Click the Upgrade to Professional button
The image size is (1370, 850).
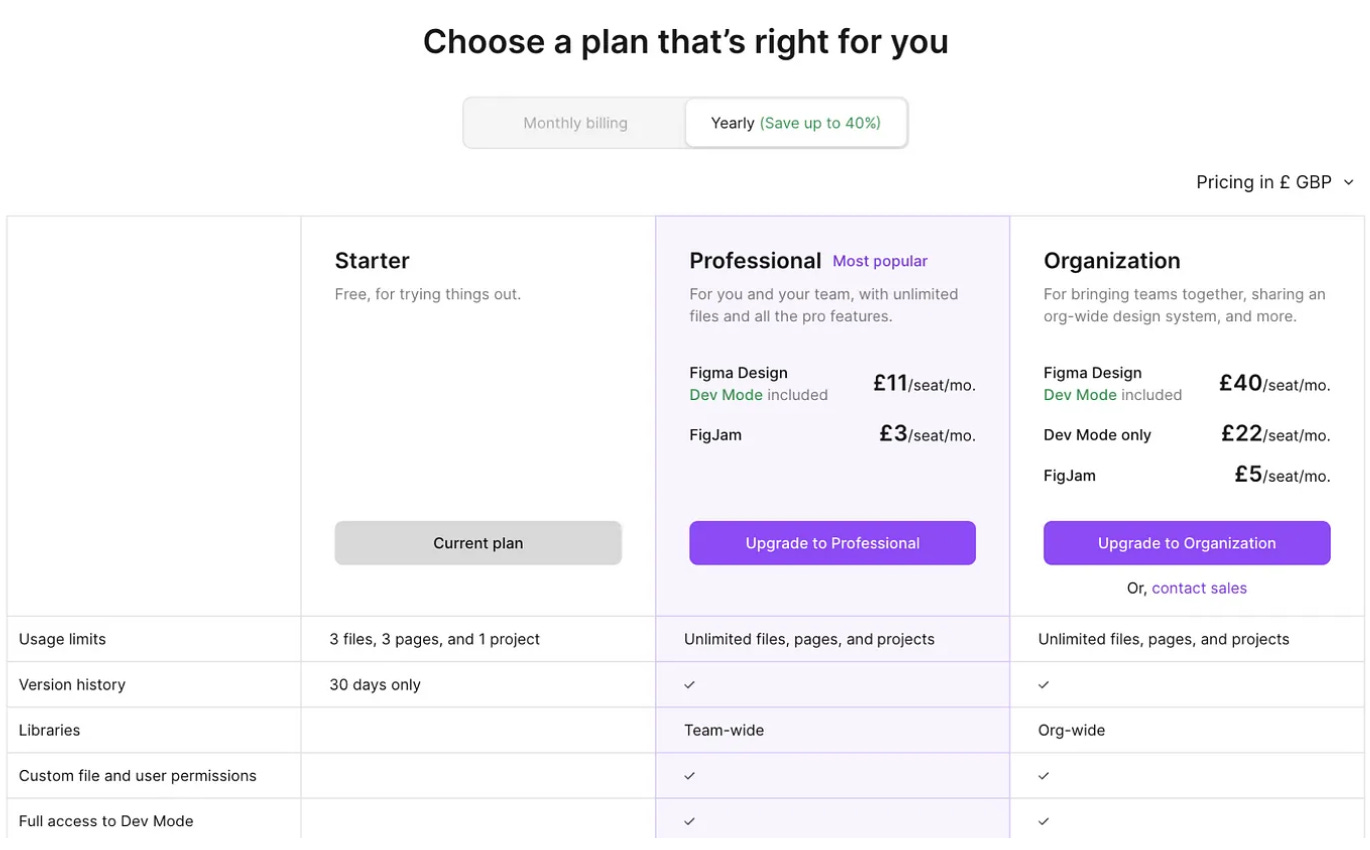click(832, 543)
